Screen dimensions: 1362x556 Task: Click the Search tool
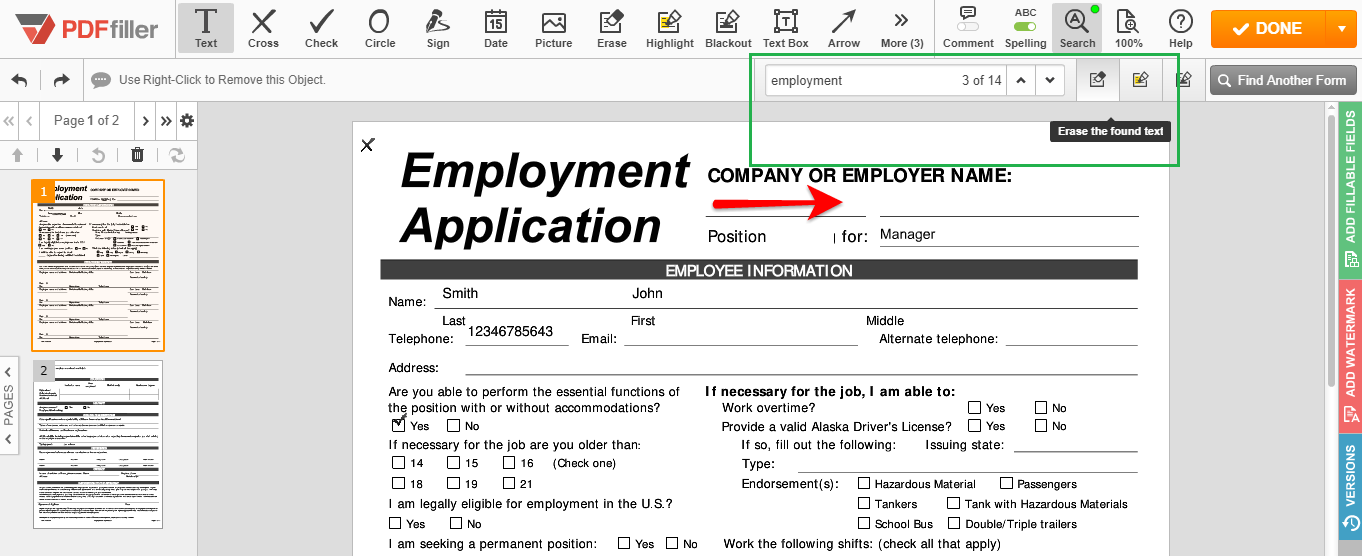tap(1077, 28)
